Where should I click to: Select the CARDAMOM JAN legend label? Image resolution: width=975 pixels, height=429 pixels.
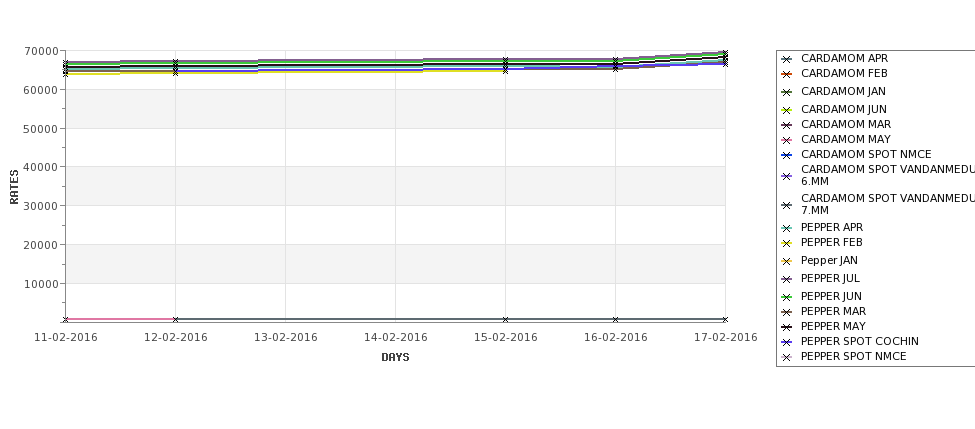pos(843,91)
